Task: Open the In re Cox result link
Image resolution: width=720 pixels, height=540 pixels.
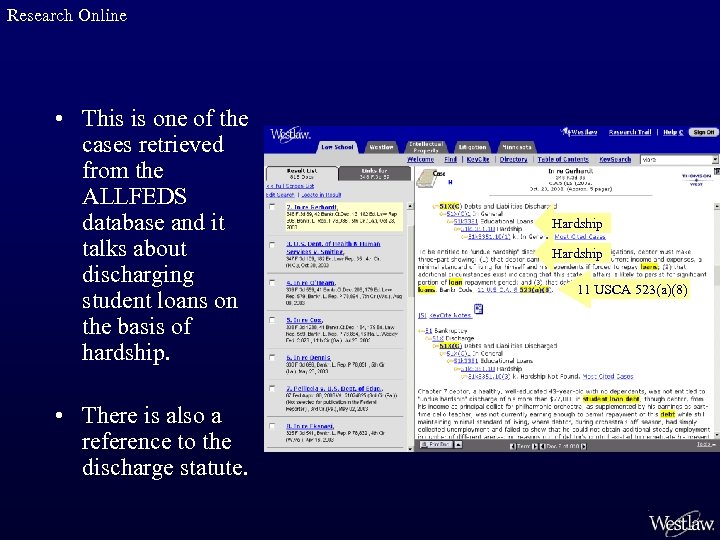Action: click(304, 320)
